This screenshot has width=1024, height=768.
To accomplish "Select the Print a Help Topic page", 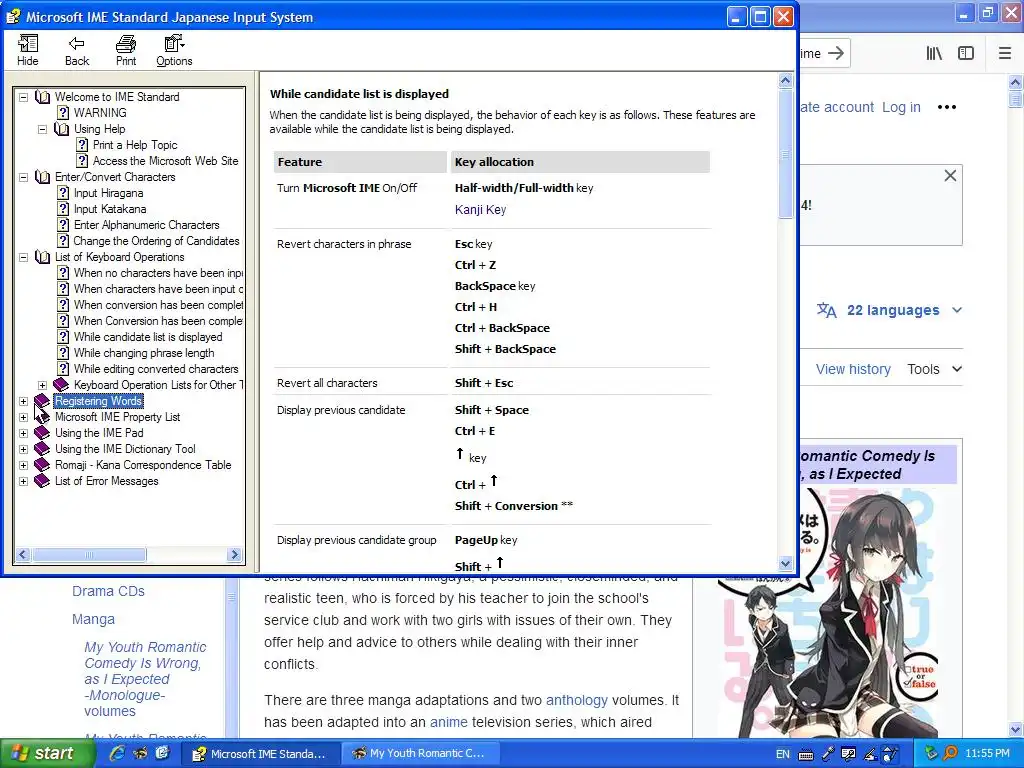I will pyautogui.click(x=135, y=144).
